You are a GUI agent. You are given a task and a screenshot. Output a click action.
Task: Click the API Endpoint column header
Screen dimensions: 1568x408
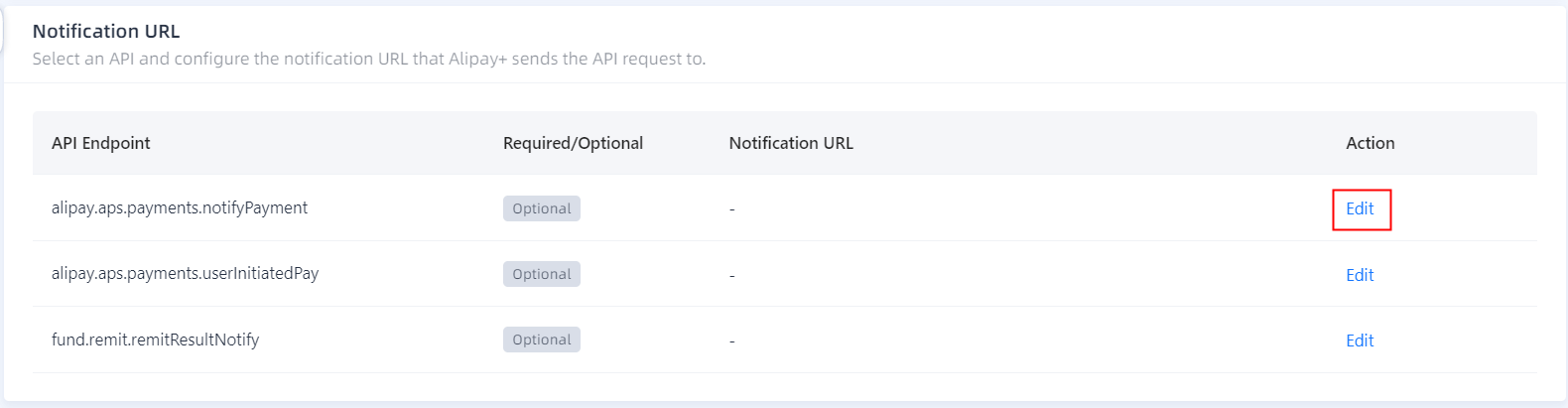tap(101, 143)
